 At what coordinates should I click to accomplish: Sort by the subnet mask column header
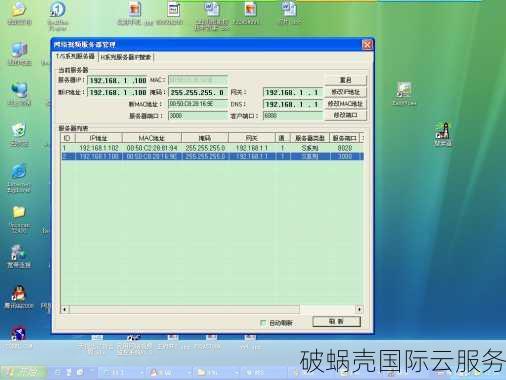(x=205, y=138)
